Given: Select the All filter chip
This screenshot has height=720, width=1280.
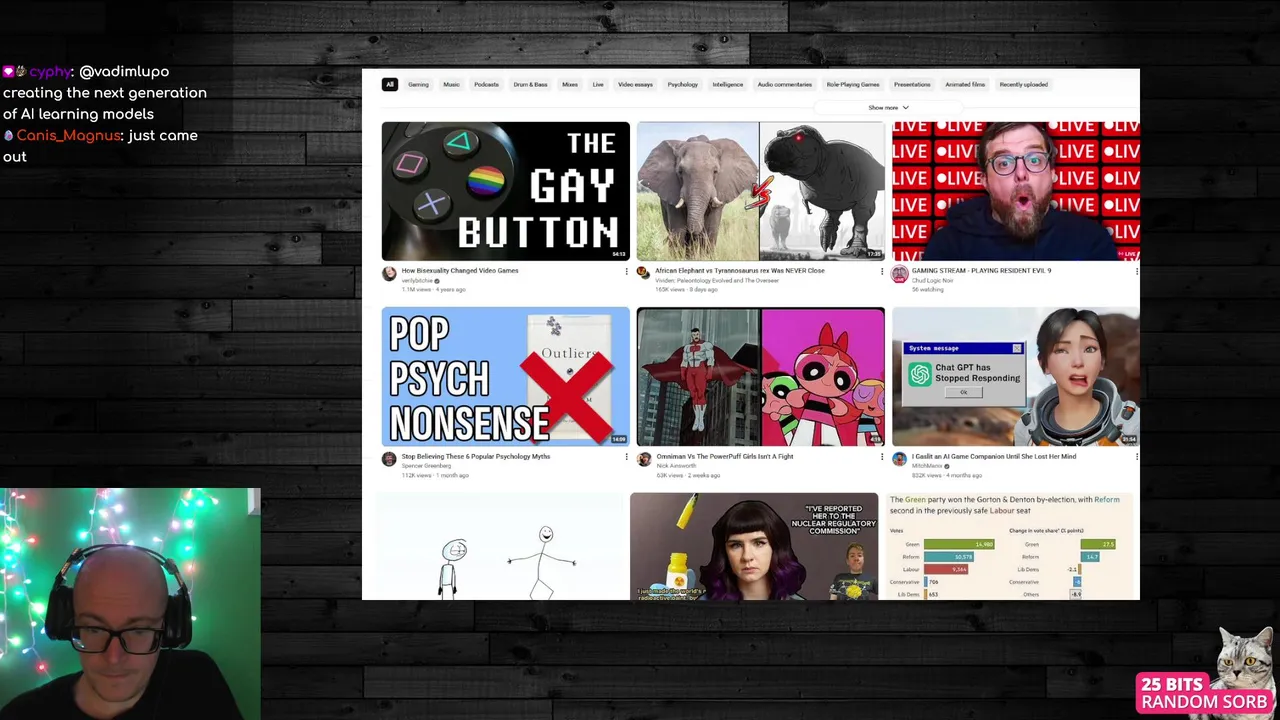Looking at the screenshot, I should (390, 84).
